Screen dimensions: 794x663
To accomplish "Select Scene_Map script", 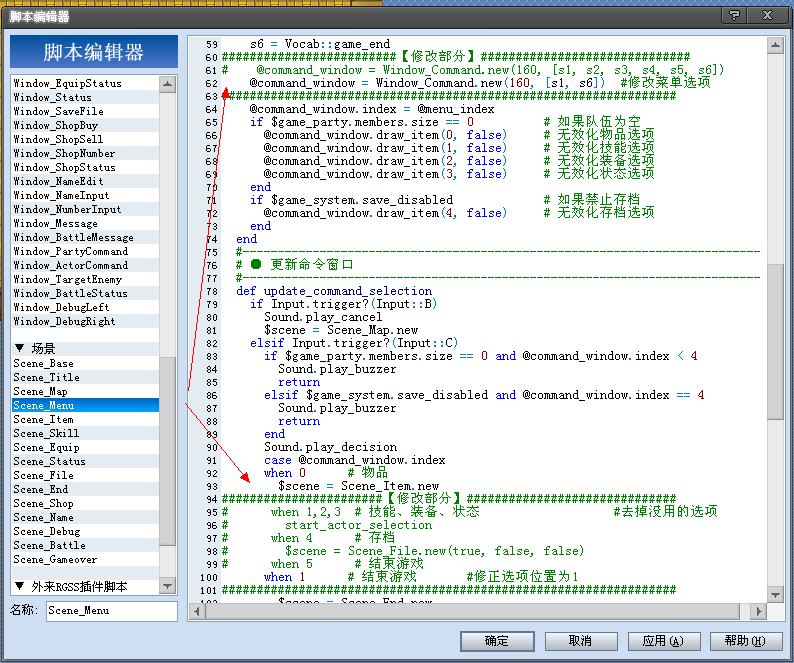I will (x=85, y=392).
